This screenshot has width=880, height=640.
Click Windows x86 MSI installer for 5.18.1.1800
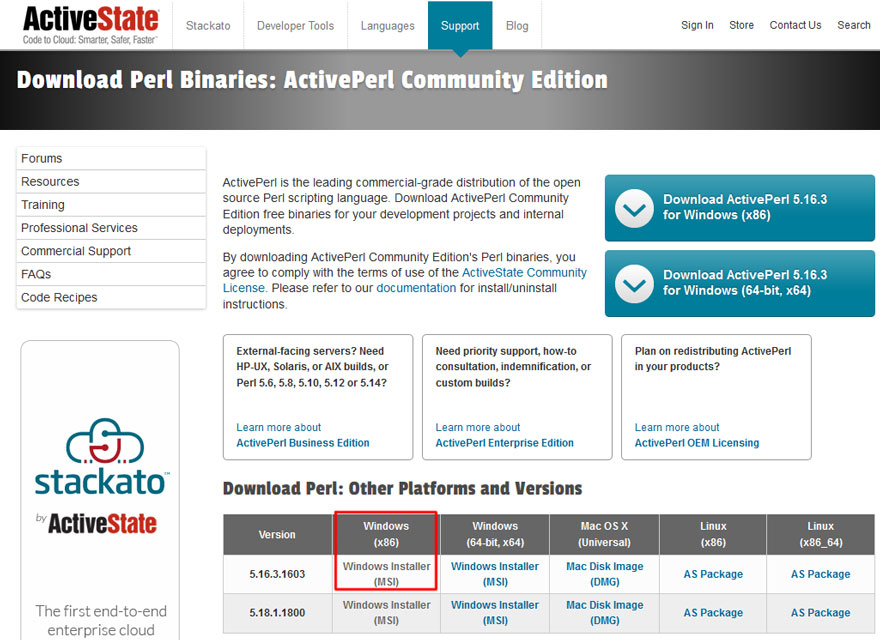387,612
